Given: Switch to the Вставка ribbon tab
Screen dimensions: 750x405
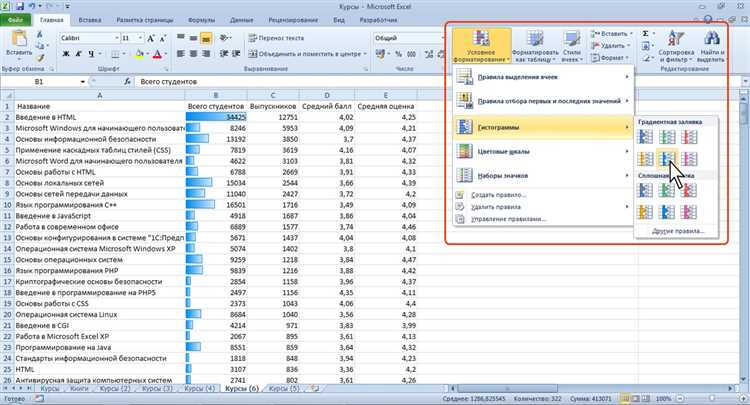Looking at the screenshot, I should point(89,20).
